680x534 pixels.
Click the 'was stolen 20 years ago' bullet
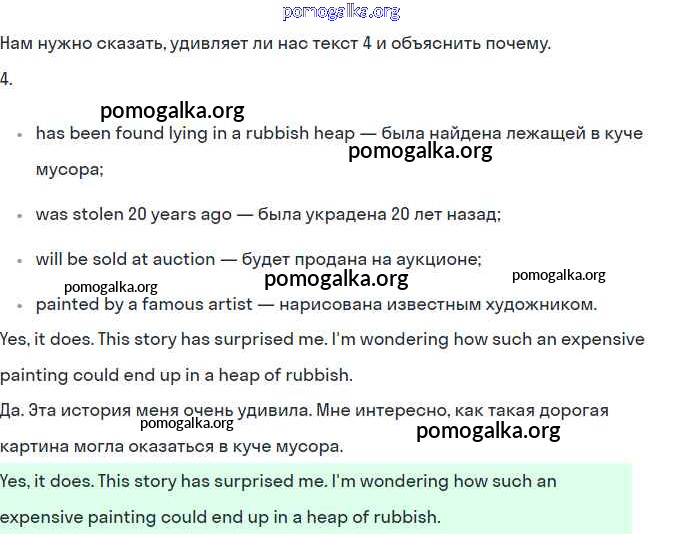[x=268, y=214]
